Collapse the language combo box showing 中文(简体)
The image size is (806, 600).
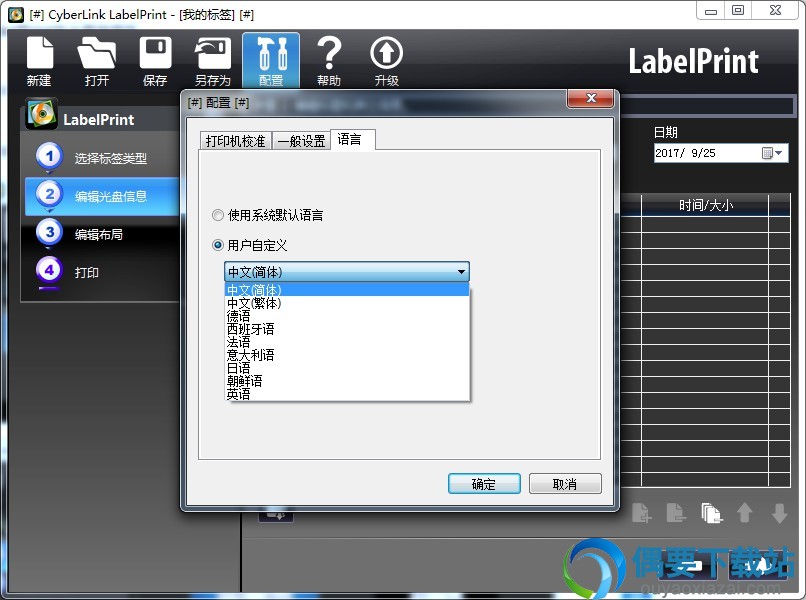(347, 271)
